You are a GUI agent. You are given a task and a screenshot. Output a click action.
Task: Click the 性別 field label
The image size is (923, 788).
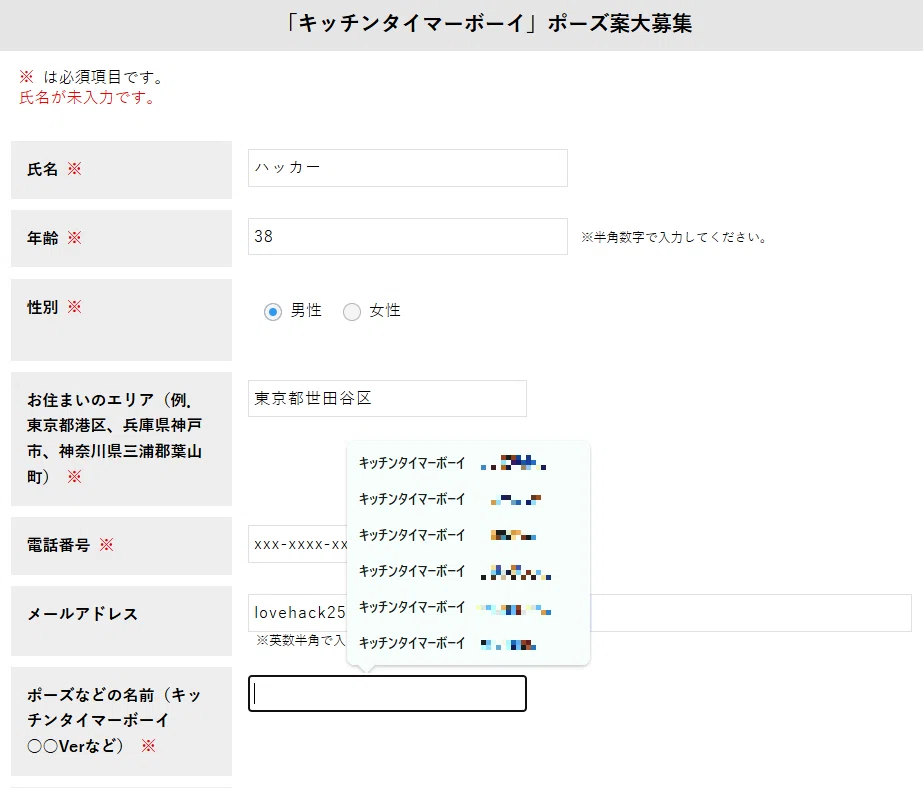tap(42, 307)
